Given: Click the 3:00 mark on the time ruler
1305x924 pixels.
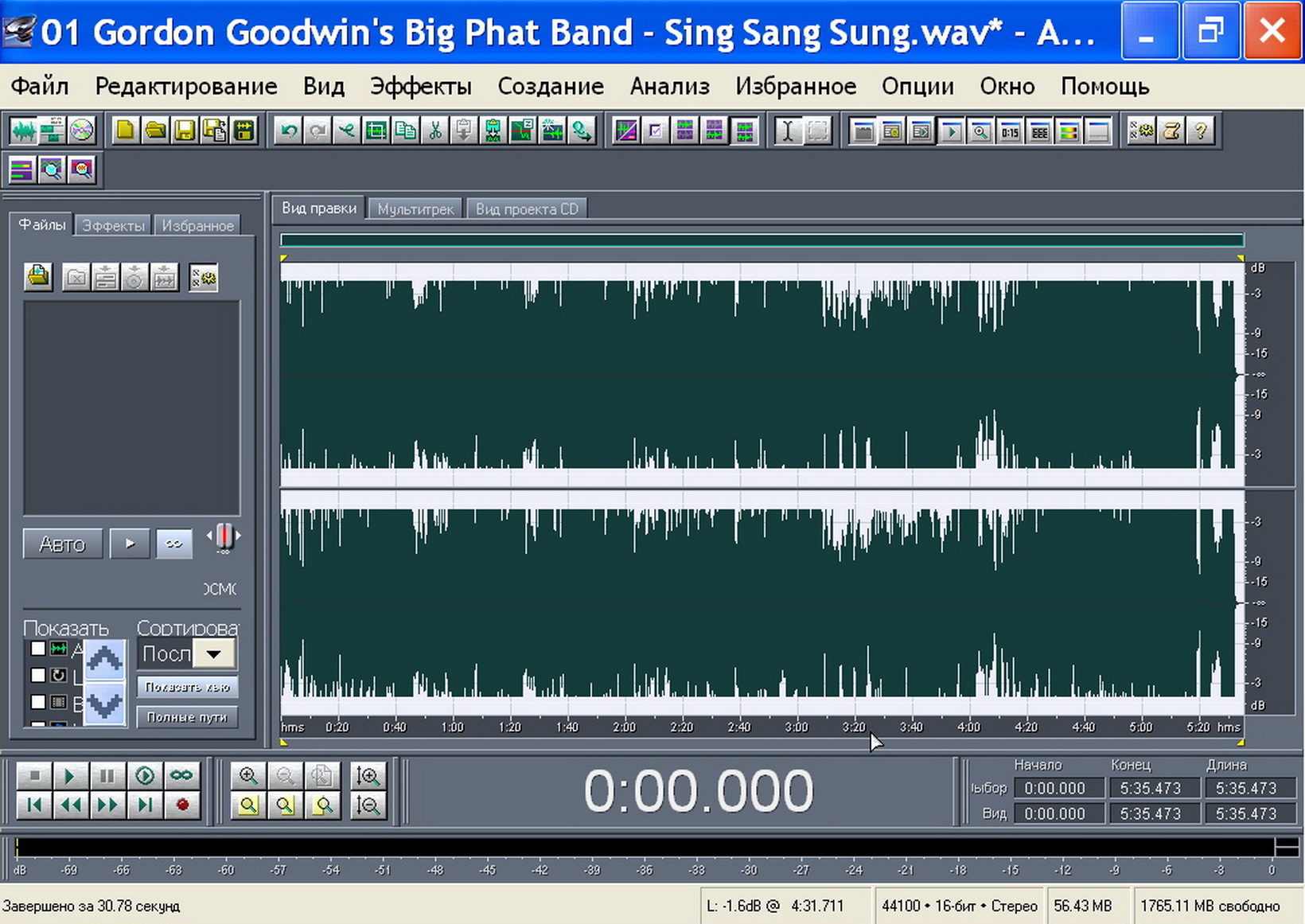Looking at the screenshot, I should coord(797,727).
